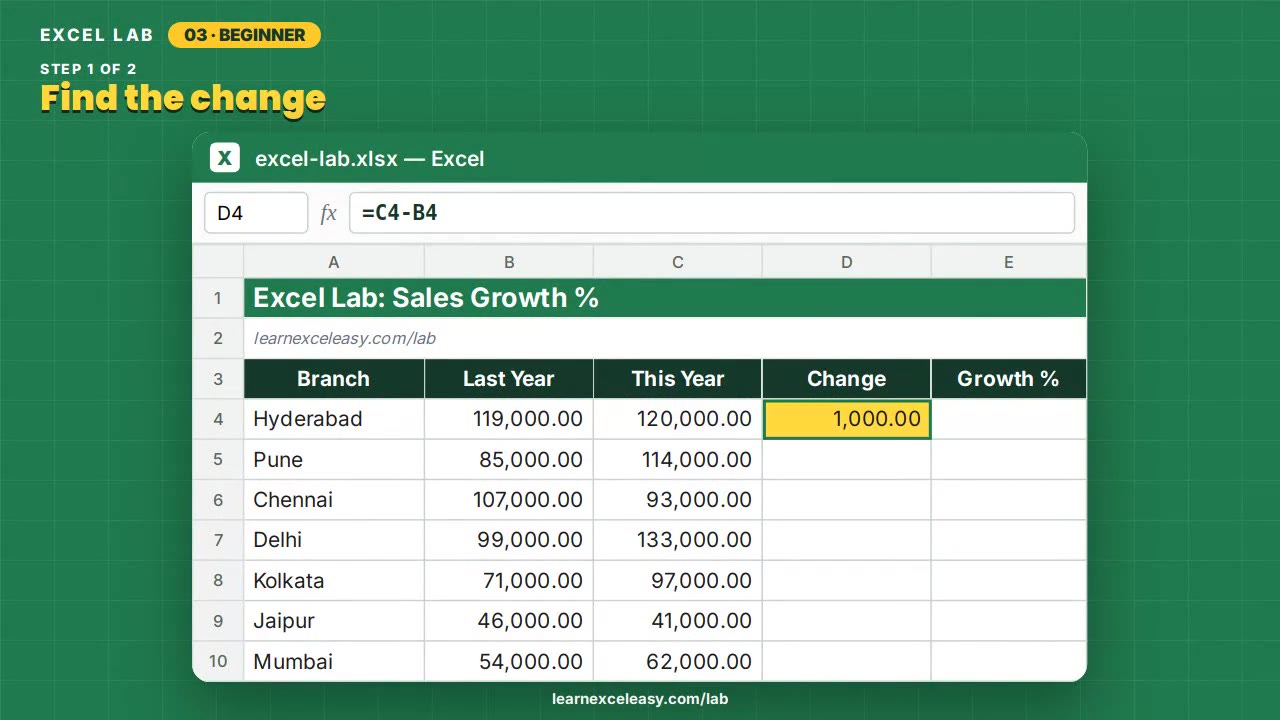
Task: Select column A header
Action: (334, 262)
